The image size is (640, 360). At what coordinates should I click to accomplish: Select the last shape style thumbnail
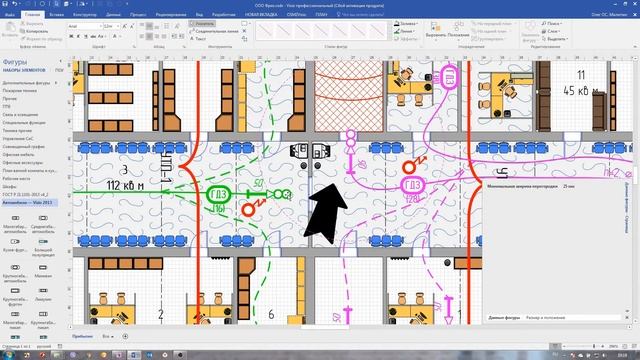pos(378,31)
